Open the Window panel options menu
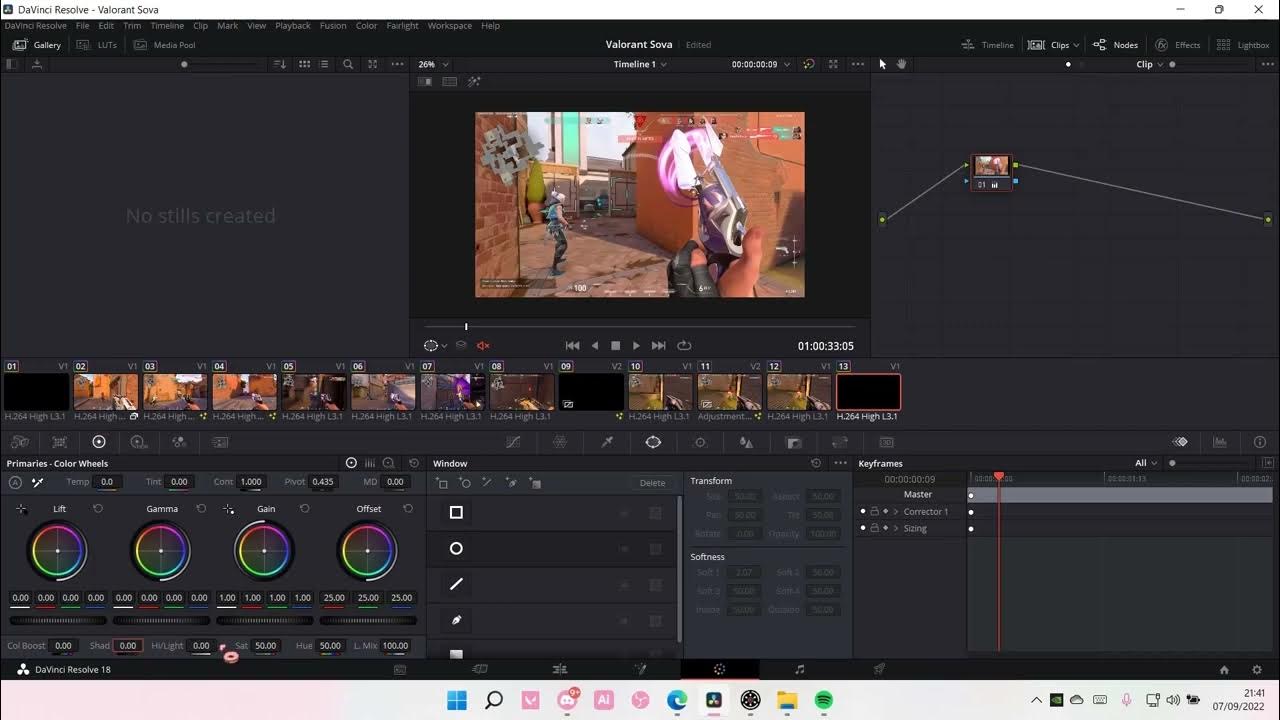The image size is (1280, 720). click(840, 463)
